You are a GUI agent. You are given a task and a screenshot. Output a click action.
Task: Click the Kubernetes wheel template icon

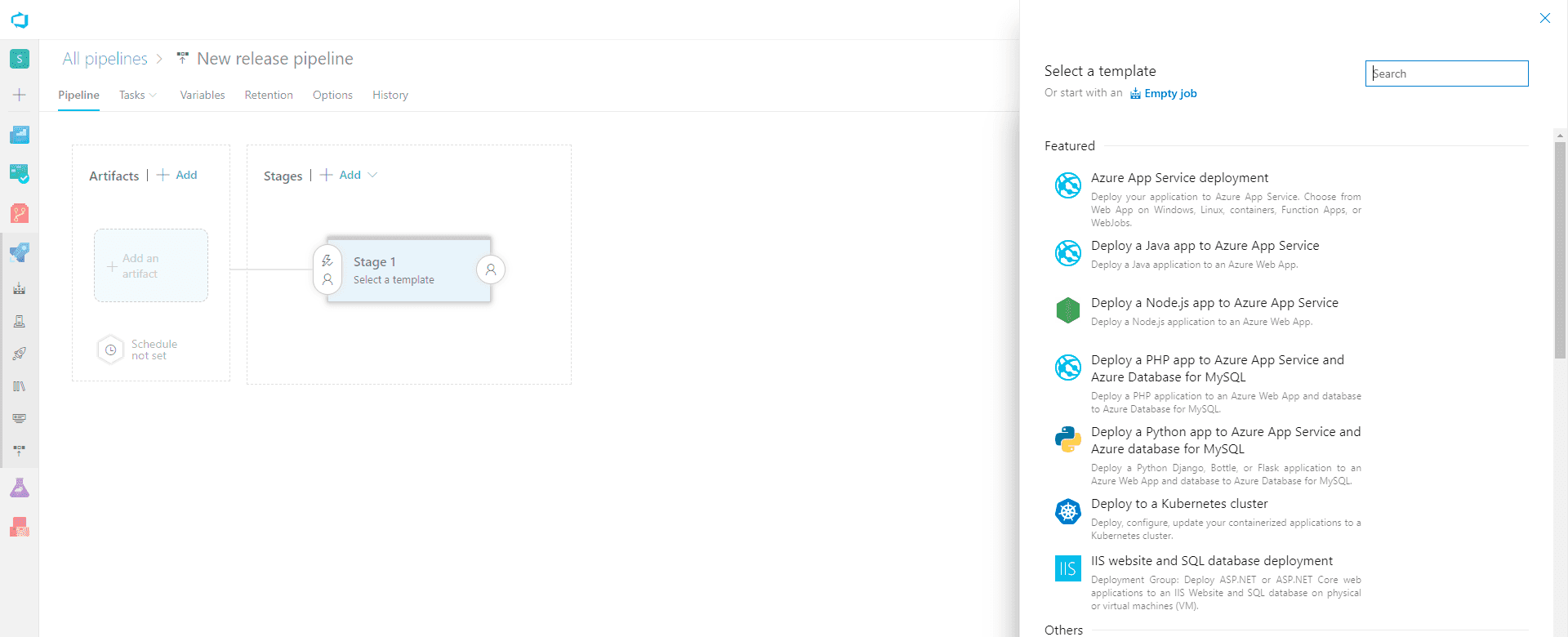tap(1067, 511)
